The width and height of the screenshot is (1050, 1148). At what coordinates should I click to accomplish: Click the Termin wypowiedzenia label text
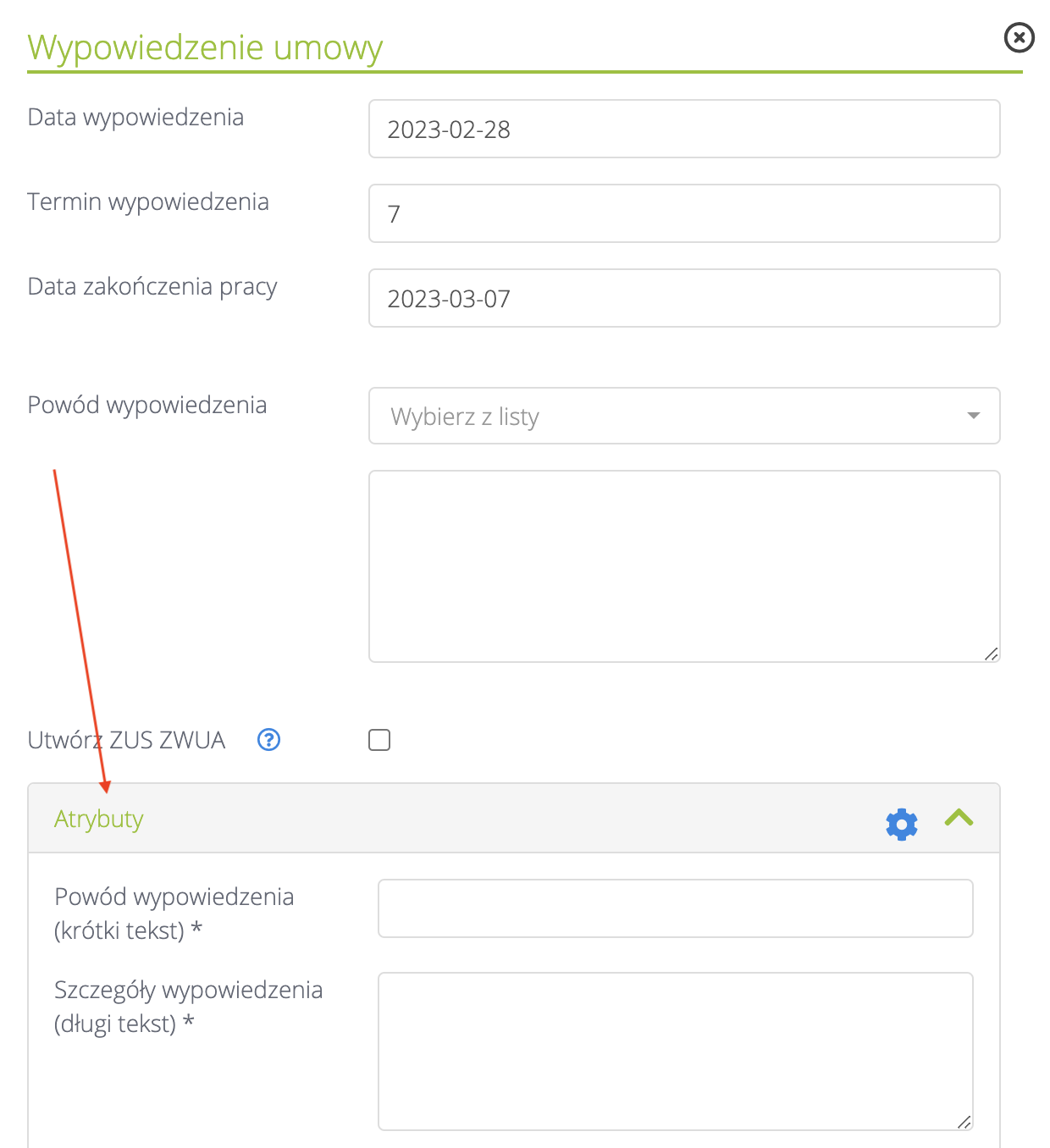tap(148, 201)
